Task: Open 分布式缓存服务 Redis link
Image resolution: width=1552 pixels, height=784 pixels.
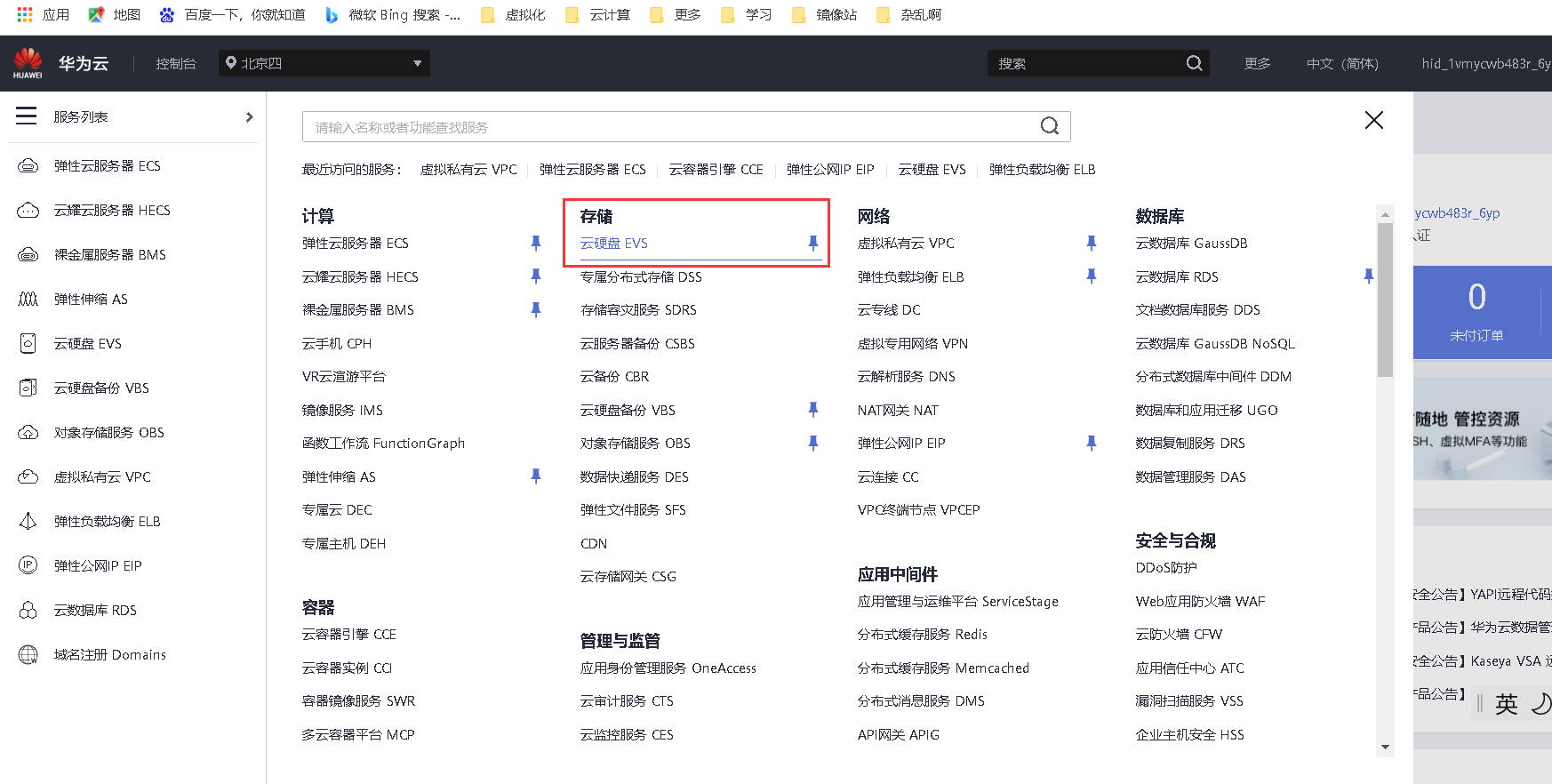Action: (923, 634)
